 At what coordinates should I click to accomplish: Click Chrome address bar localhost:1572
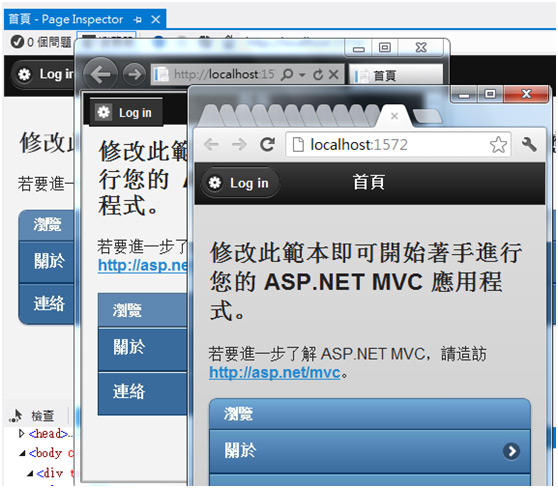point(398,145)
